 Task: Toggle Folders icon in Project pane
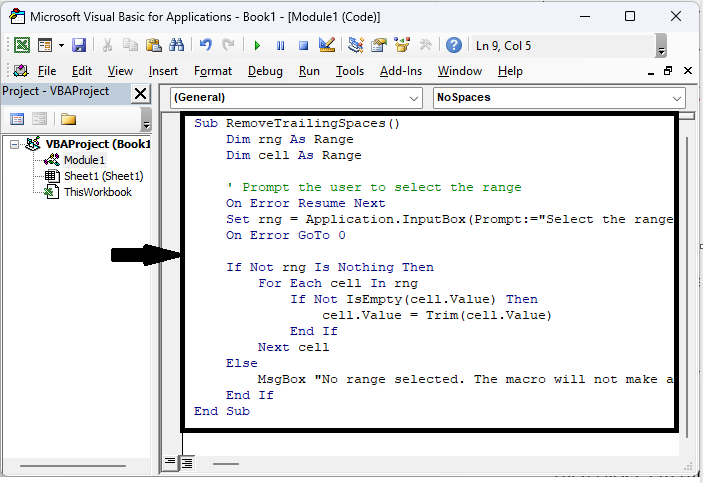click(69, 119)
